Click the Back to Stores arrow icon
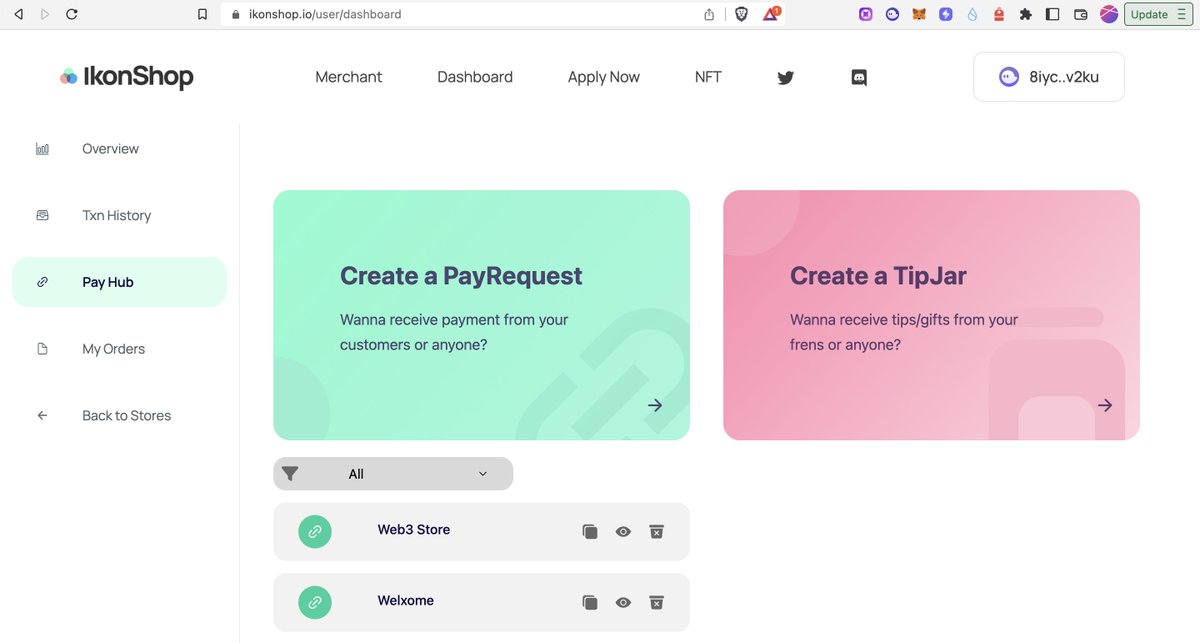 point(42,415)
